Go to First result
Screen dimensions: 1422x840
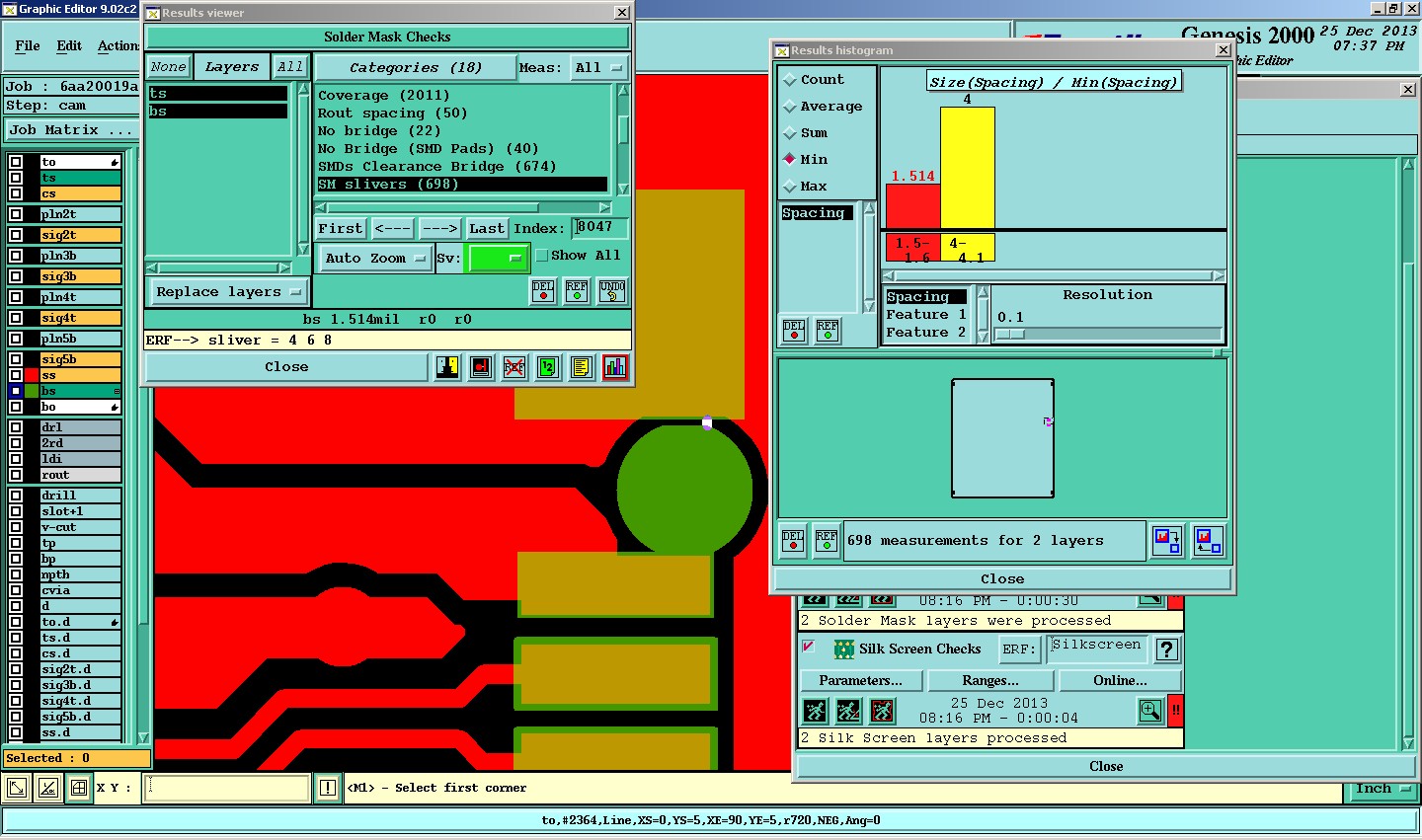tap(341, 229)
